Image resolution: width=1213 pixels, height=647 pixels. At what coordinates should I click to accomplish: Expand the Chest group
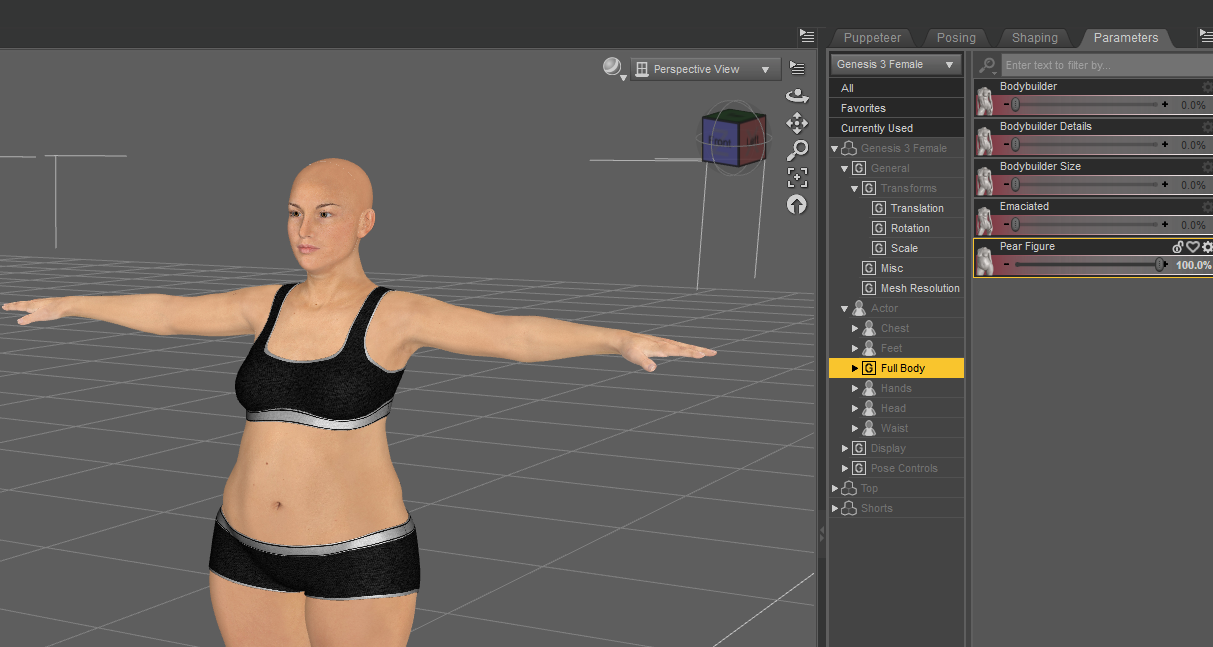coord(855,328)
